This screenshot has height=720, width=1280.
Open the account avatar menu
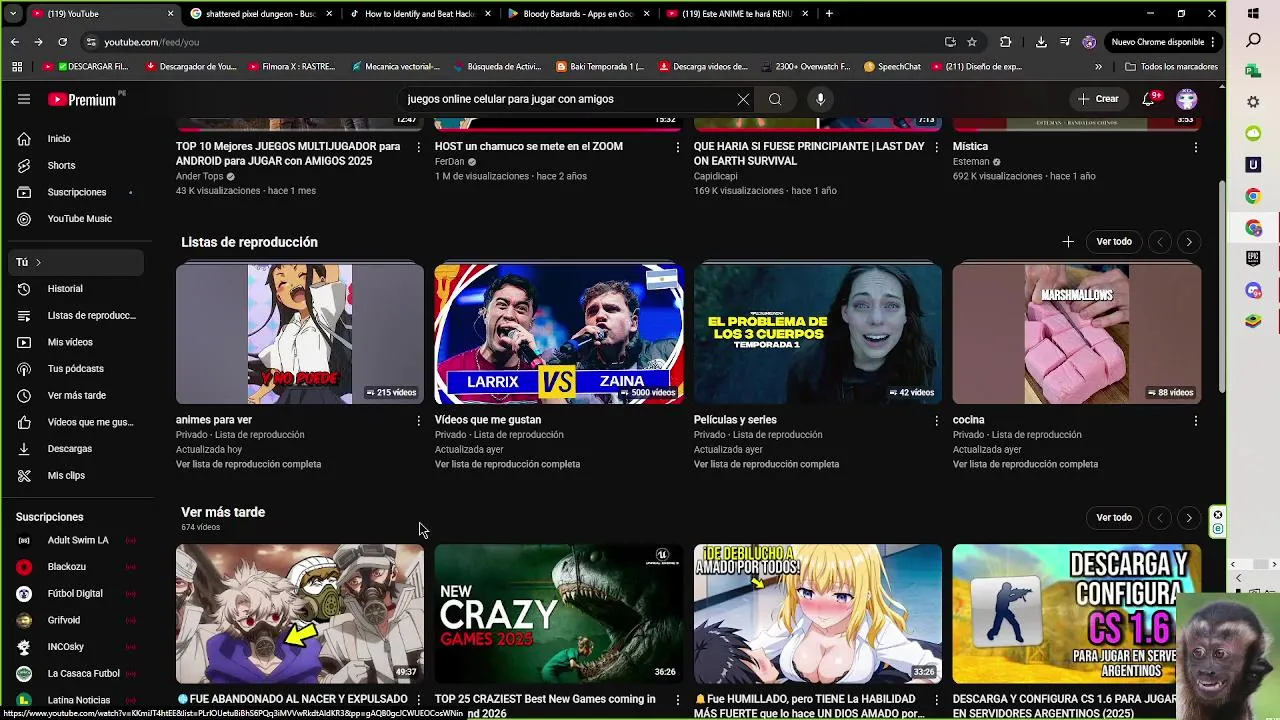coord(1187,99)
